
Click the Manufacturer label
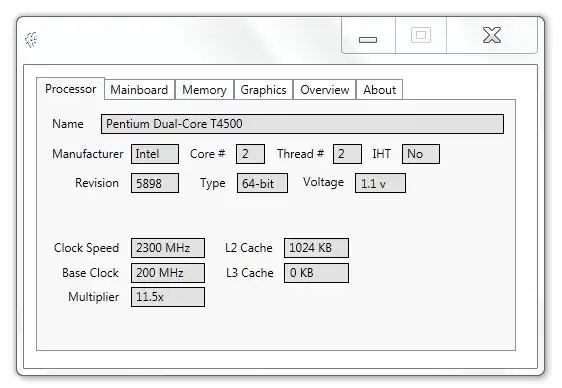click(87, 154)
